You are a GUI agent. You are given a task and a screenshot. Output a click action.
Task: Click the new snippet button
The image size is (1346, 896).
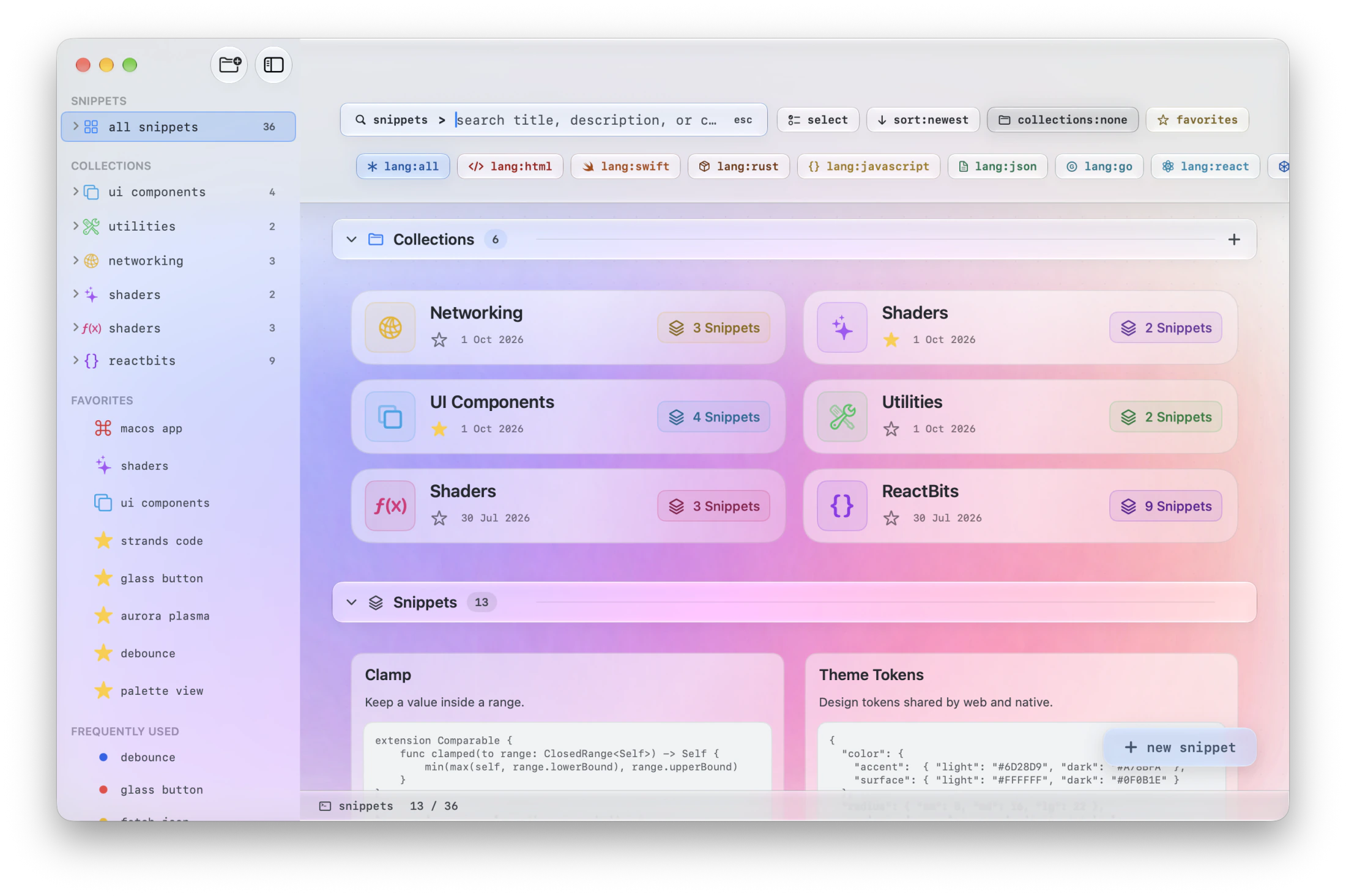(x=1180, y=747)
